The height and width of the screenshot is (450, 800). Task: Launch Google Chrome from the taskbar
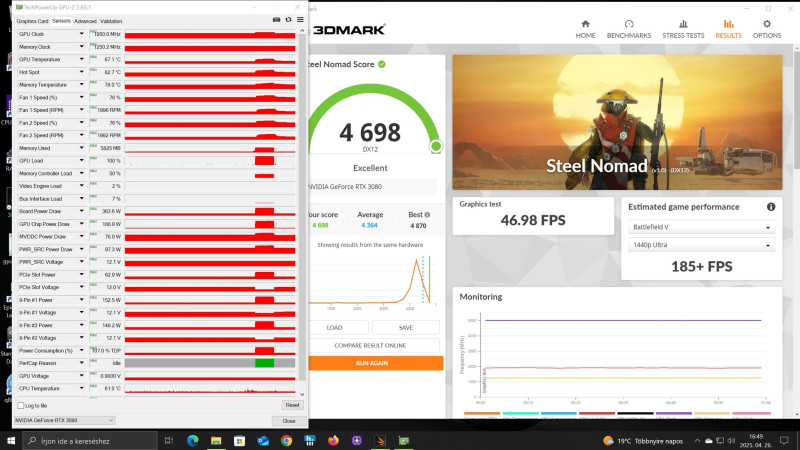pyautogui.click(x=286, y=440)
